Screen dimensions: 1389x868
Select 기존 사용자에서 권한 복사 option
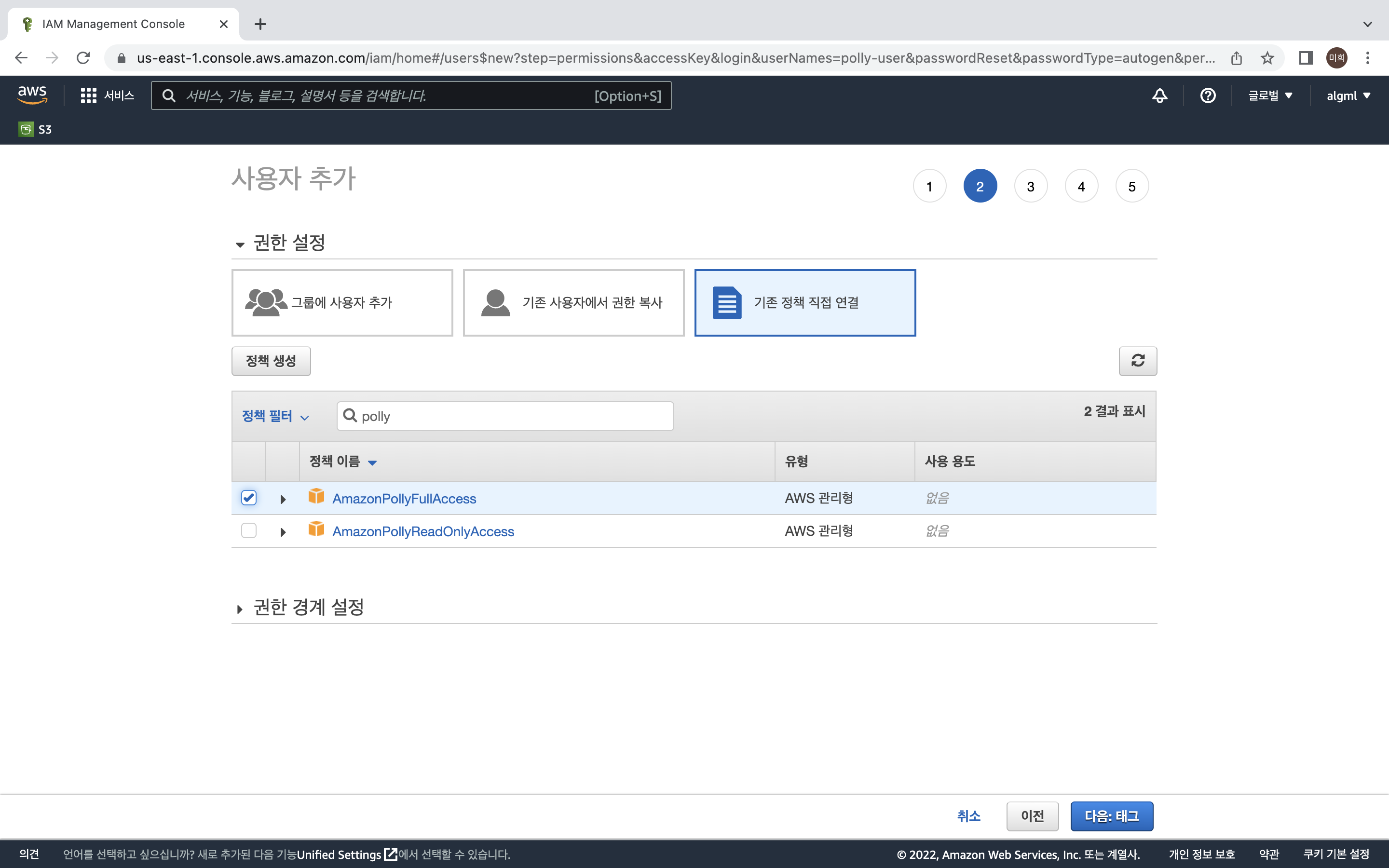coord(573,302)
